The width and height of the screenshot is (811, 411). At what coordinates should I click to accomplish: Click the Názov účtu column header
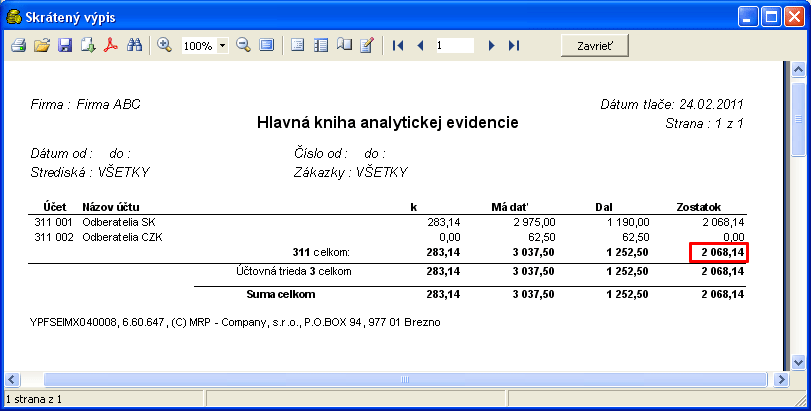click(111, 207)
